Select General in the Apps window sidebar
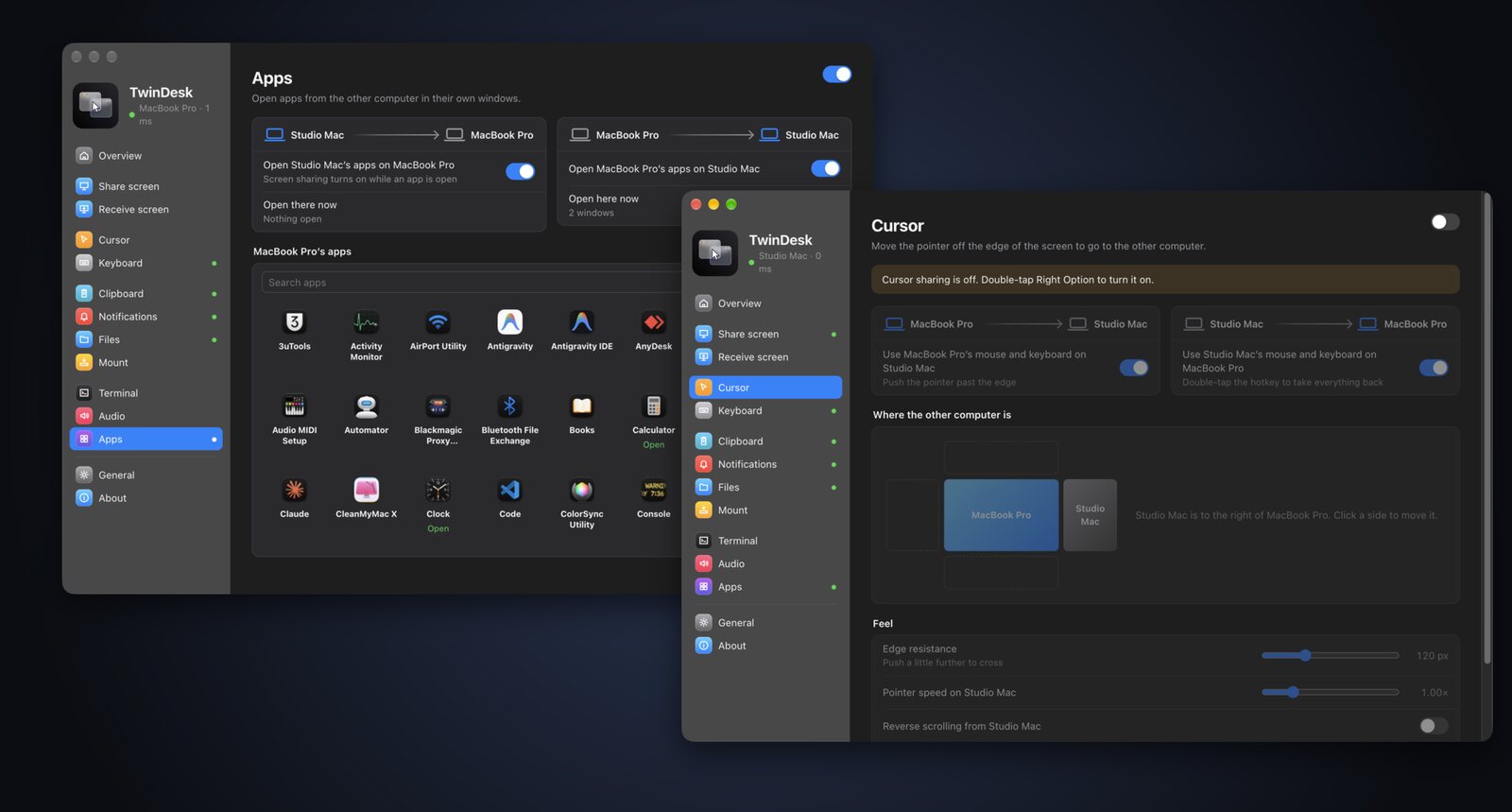 coord(146,475)
